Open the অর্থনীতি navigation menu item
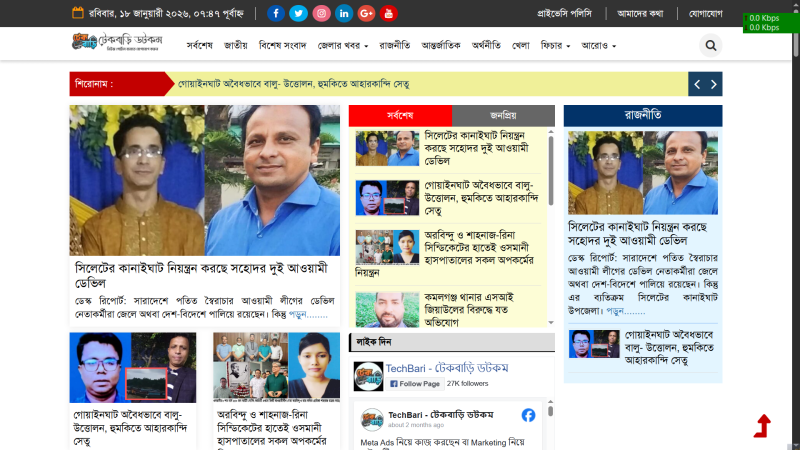 [486, 45]
